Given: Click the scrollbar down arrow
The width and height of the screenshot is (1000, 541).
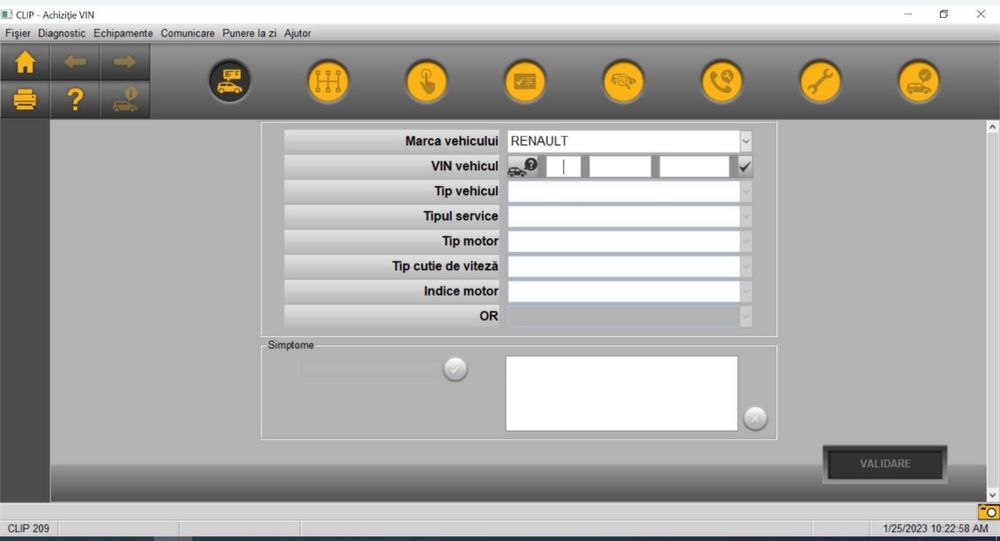Looking at the screenshot, I should (x=992, y=494).
